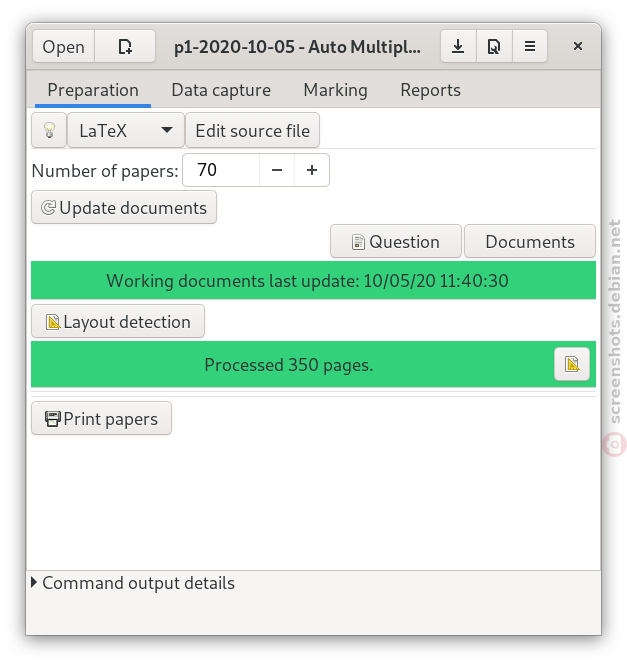The image size is (627, 664).
Task: Click the number of papers field
Action: click(x=221, y=170)
